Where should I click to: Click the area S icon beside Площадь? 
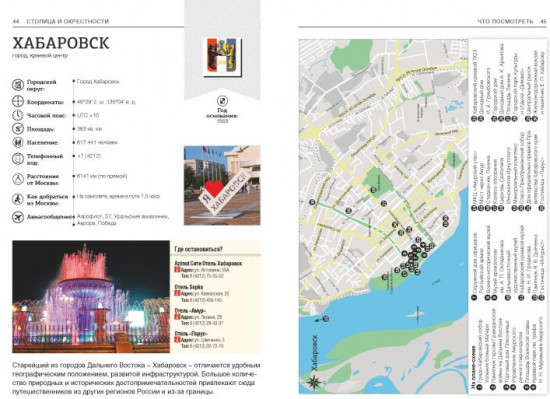click(18, 129)
